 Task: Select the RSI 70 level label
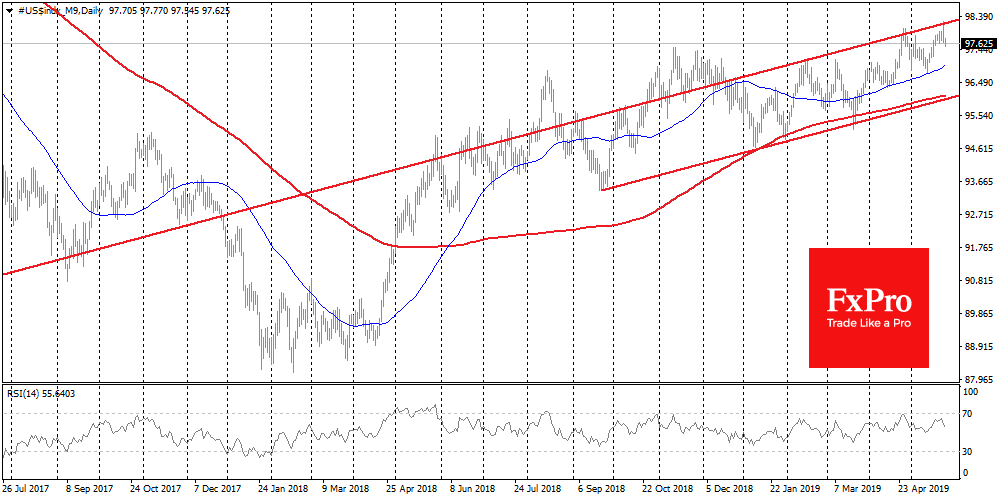click(x=968, y=412)
